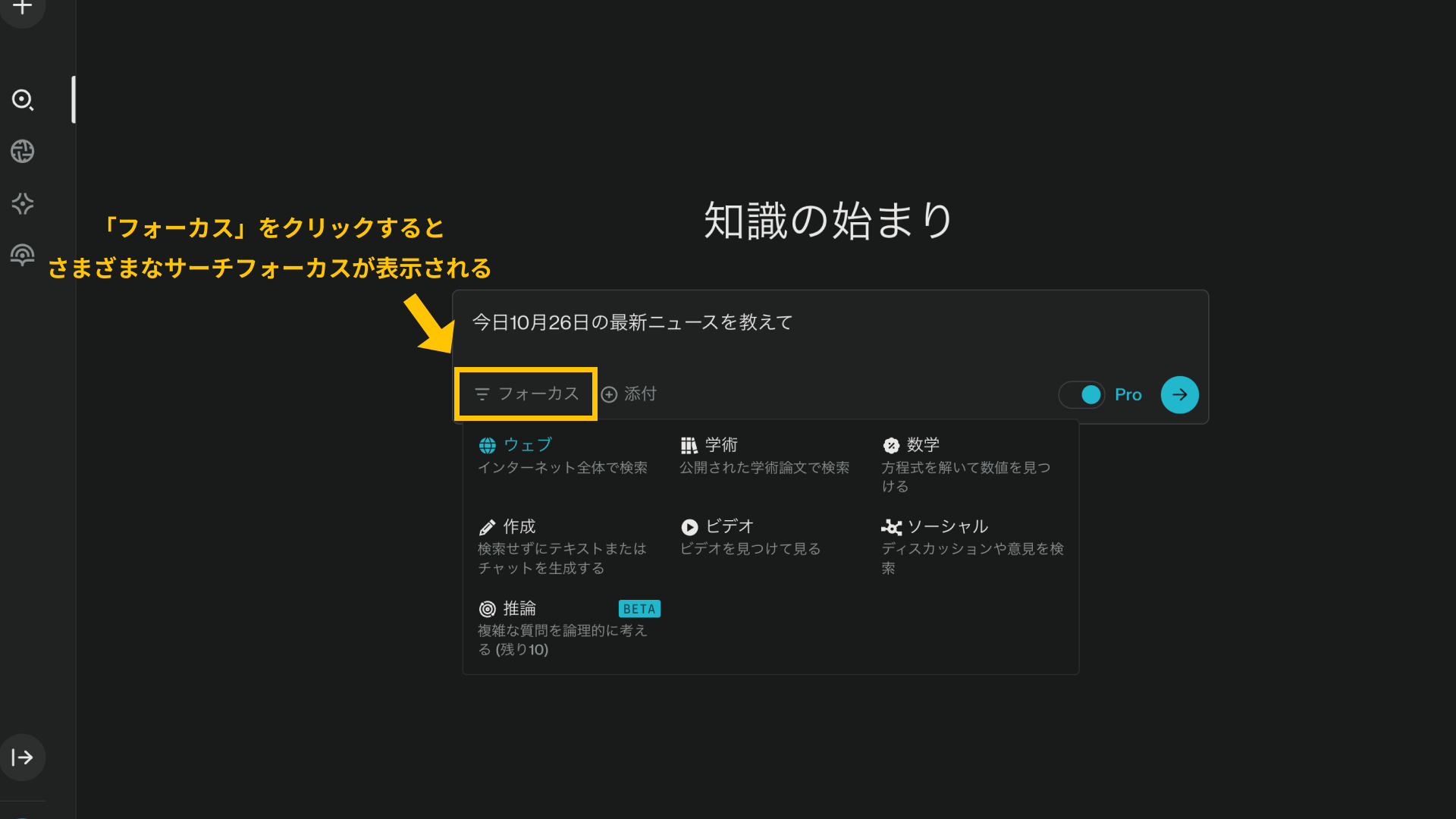Expand the sidebar with the arrow icon
1456x819 pixels.
click(x=22, y=757)
